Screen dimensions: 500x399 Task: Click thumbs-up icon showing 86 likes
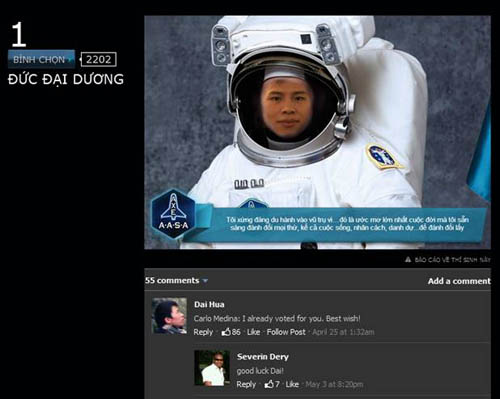click(226, 332)
